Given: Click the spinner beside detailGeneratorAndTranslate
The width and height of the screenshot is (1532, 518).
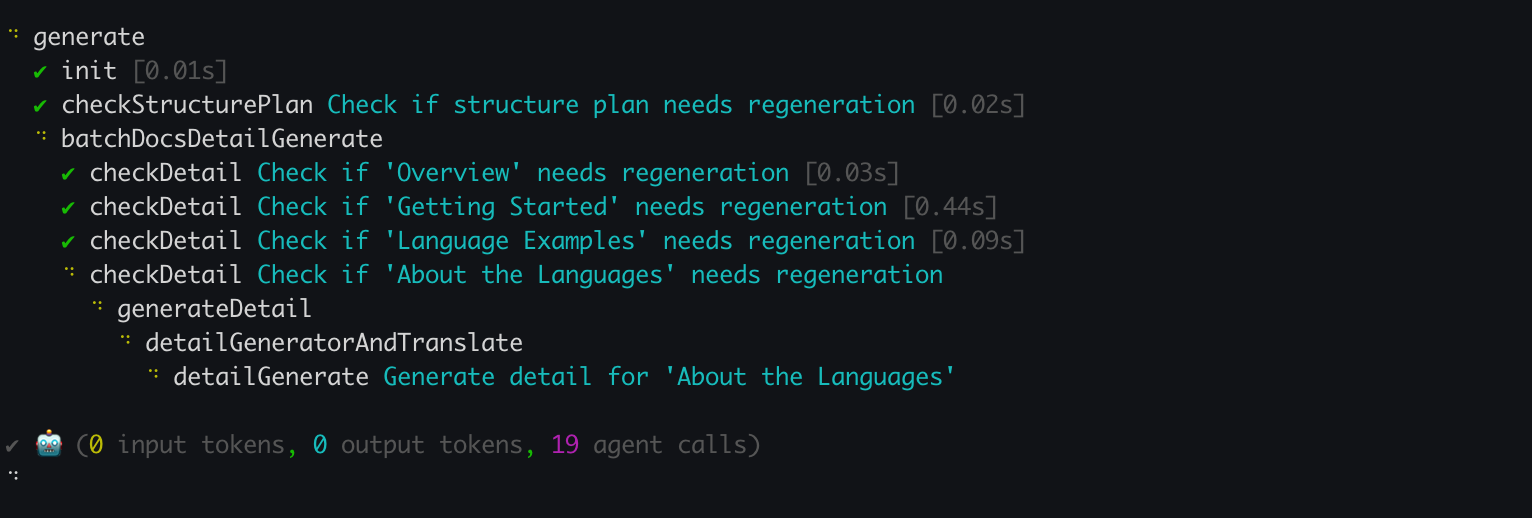Looking at the screenshot, I should point(126,340).
